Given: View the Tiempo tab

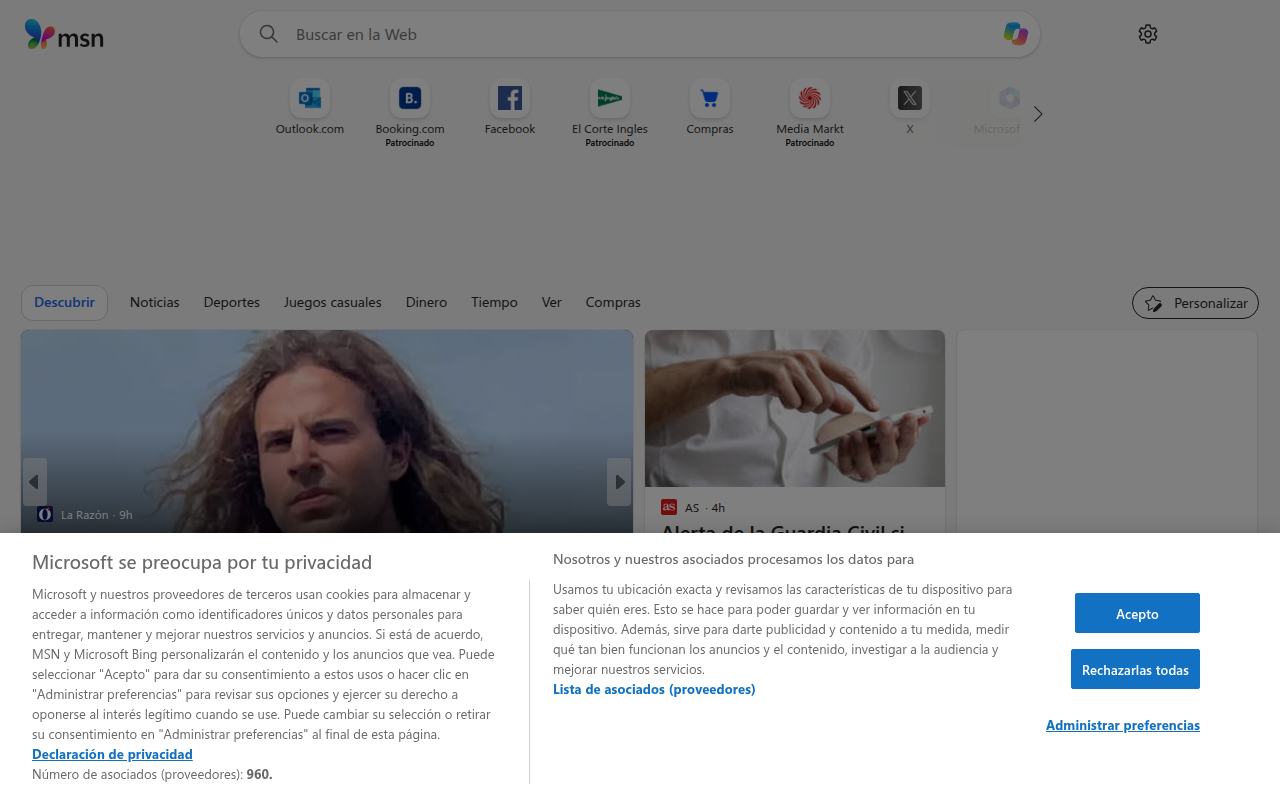Looking at the screenshot, I should pyautogui.click(x=495, y=302).
